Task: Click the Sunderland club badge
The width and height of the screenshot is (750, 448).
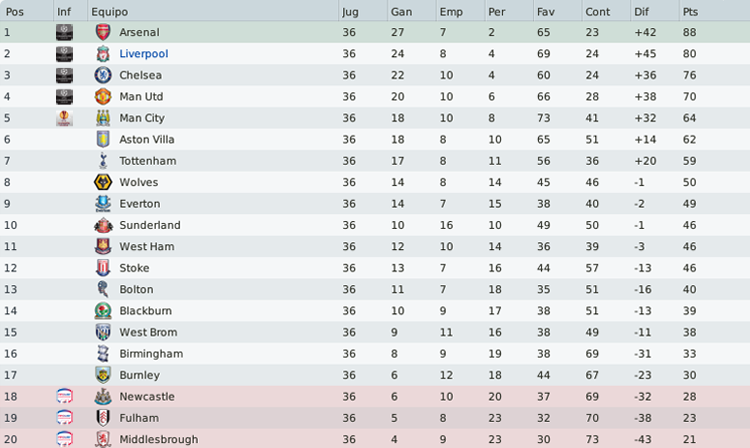Action: pos(103,225)
